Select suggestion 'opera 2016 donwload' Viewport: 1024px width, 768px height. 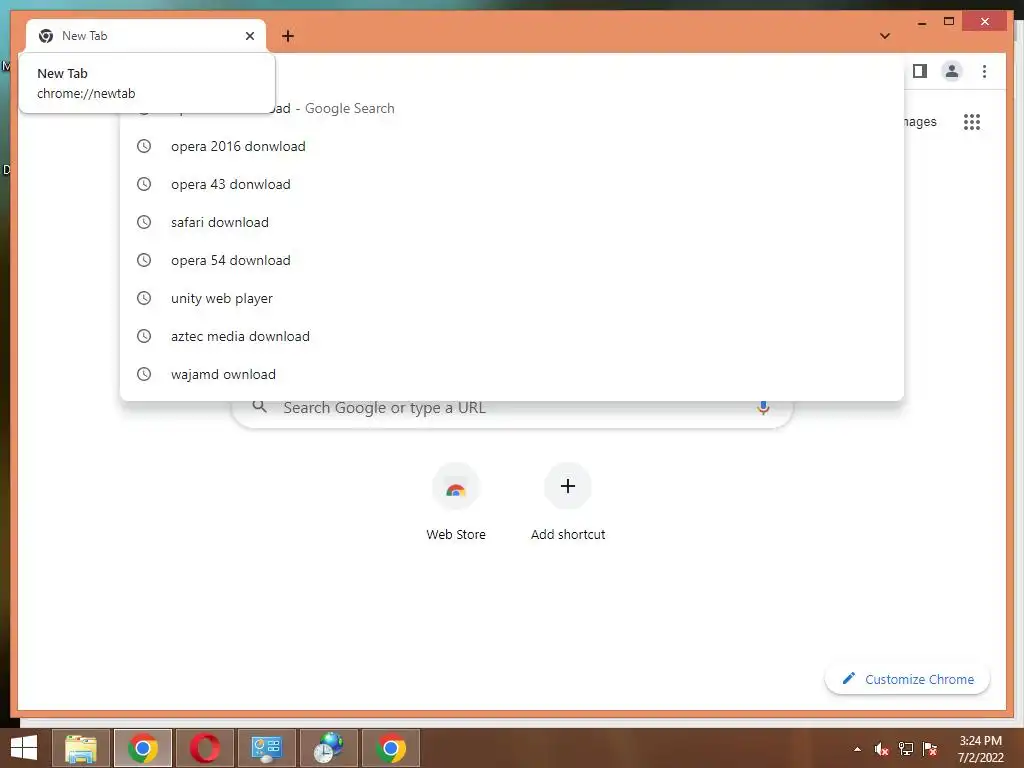(x=512, y=146)
